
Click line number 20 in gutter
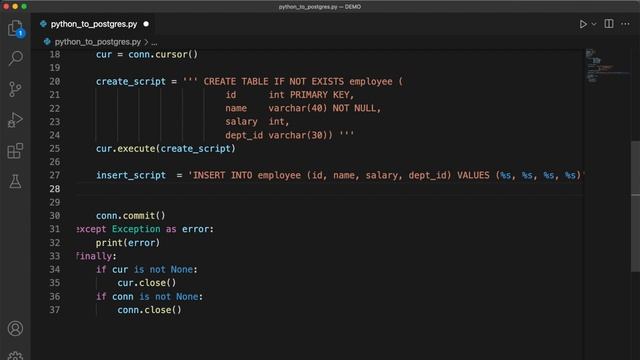coord(55,81)
